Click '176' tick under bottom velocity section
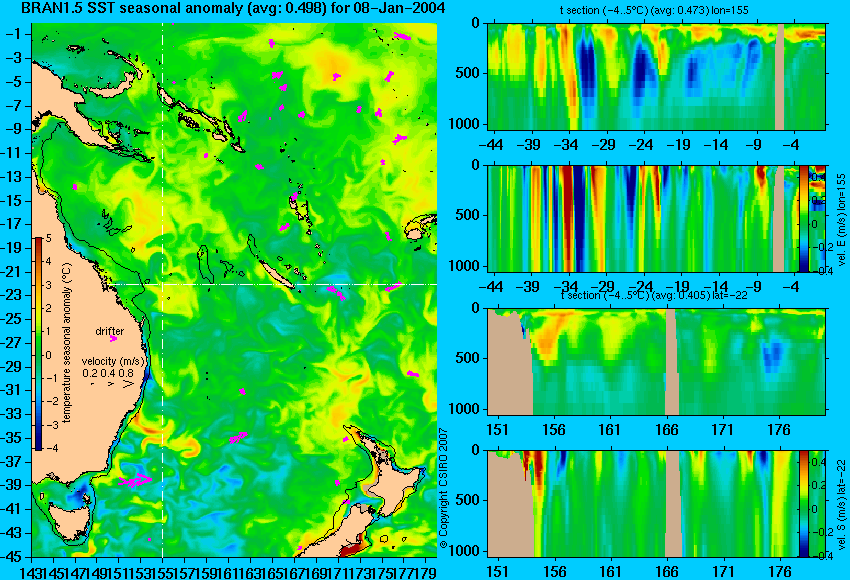Screen dimensions: 850x580 coord(780,572)
